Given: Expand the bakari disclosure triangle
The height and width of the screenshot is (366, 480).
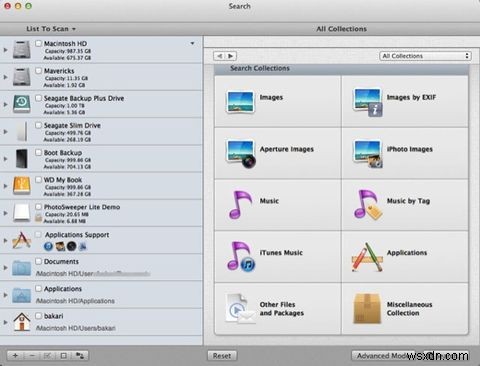Looking at the screenshot, I should coord(5,322).
